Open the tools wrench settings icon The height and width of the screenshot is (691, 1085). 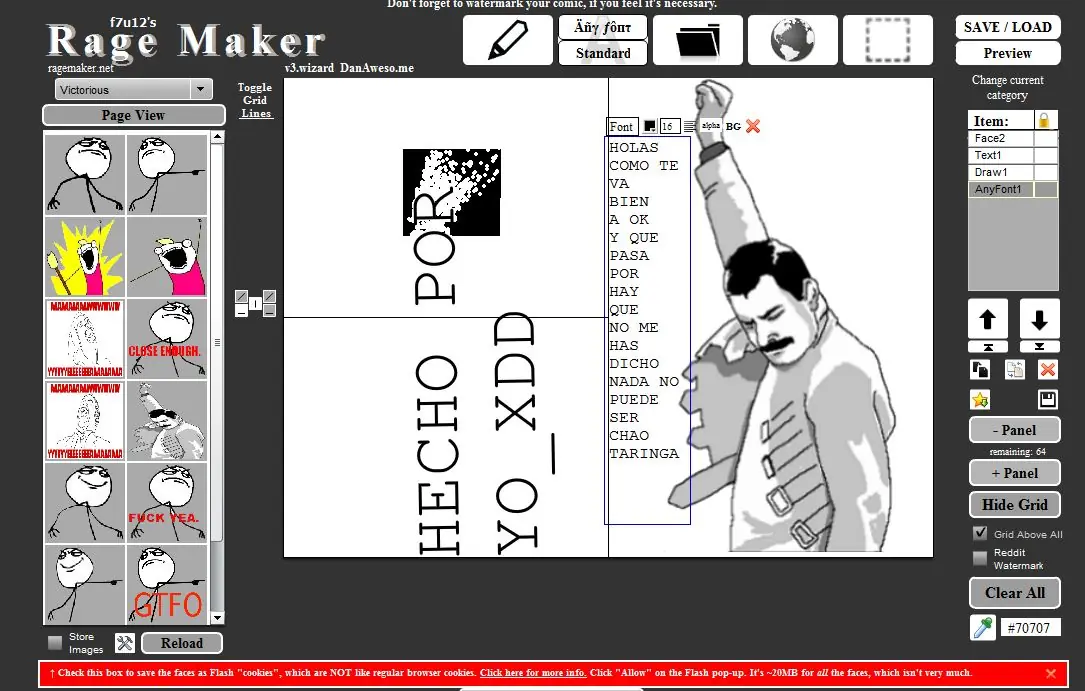125,643
